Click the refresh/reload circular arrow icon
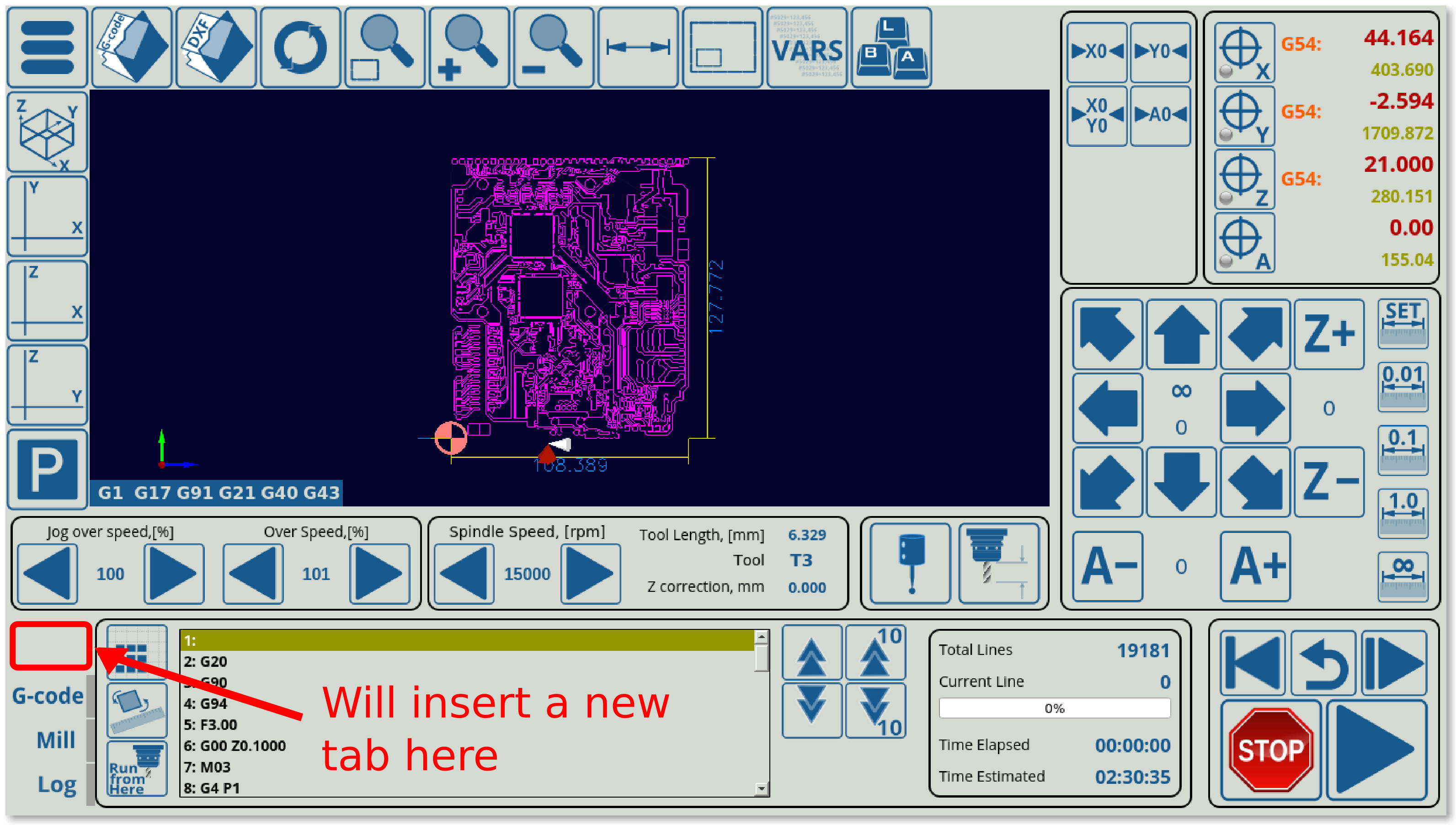 point(300,48)
